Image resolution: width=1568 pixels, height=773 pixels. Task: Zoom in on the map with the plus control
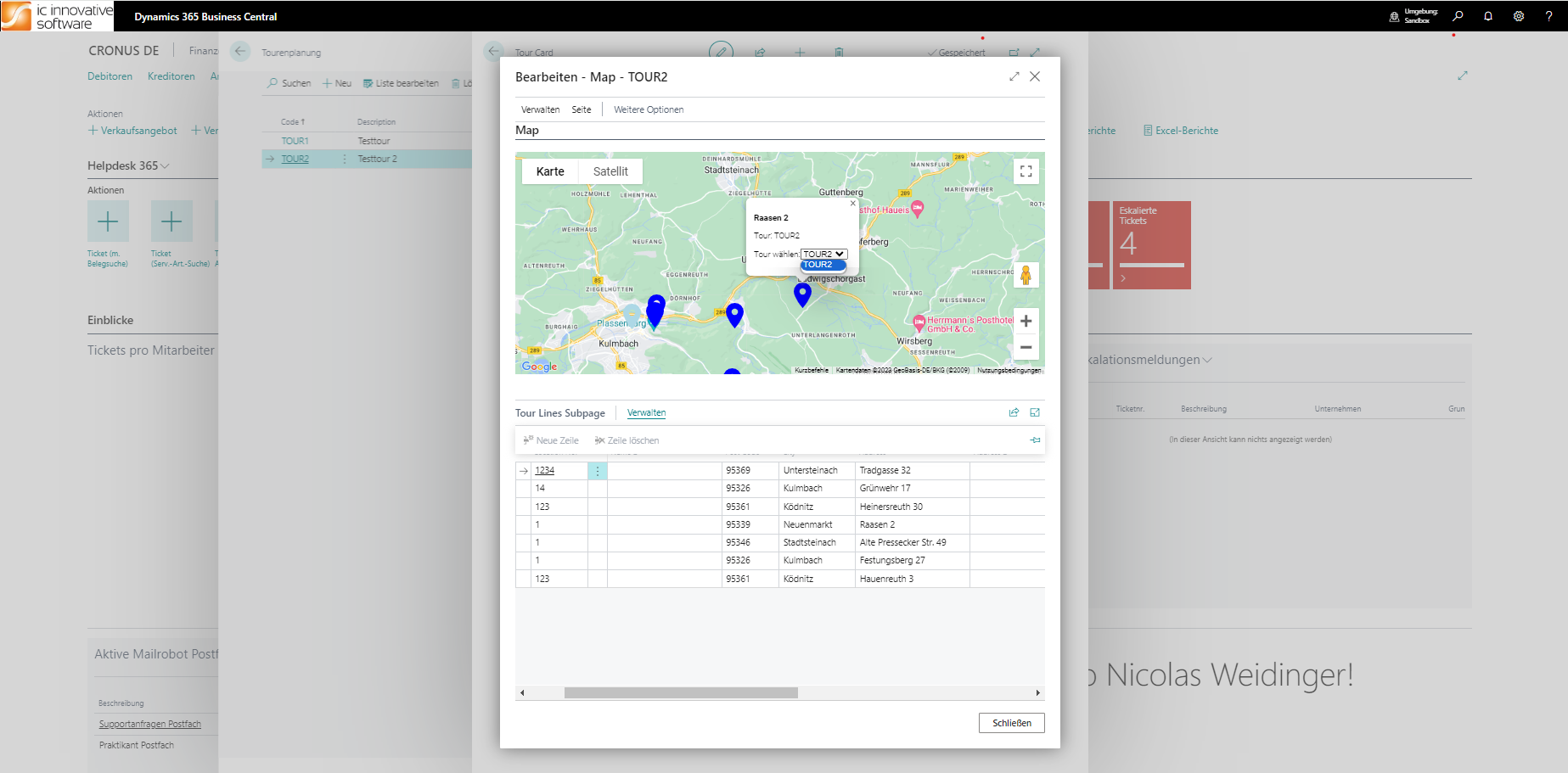(1026, 321)
